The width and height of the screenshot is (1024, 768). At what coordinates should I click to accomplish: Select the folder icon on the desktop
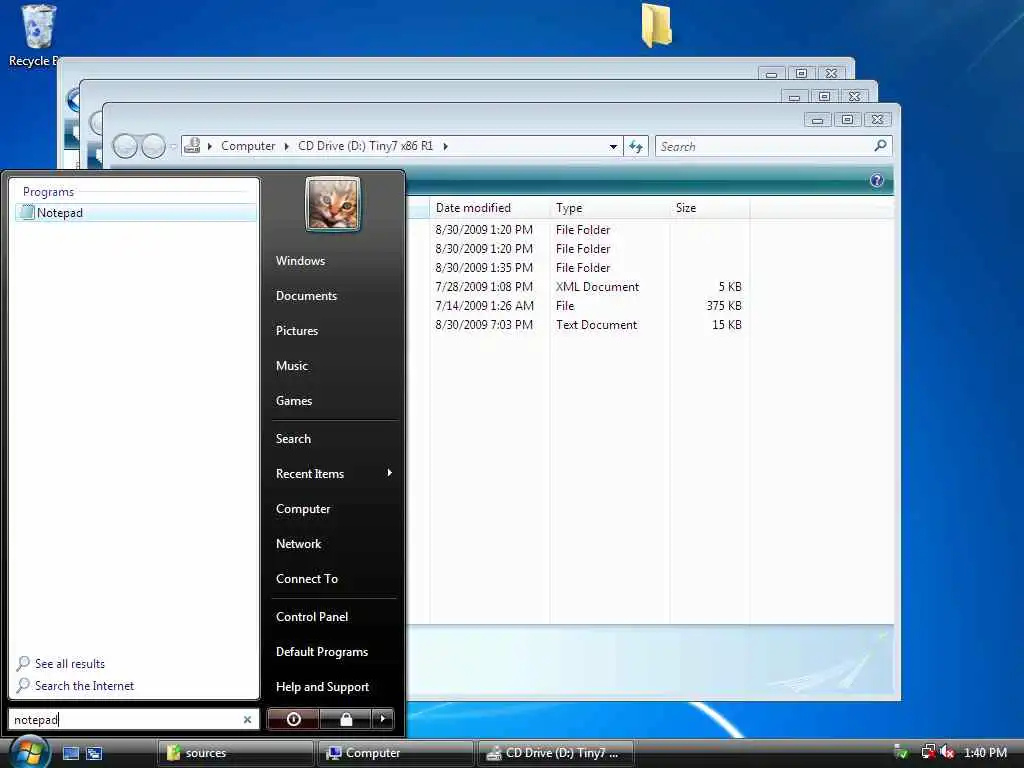656,25
